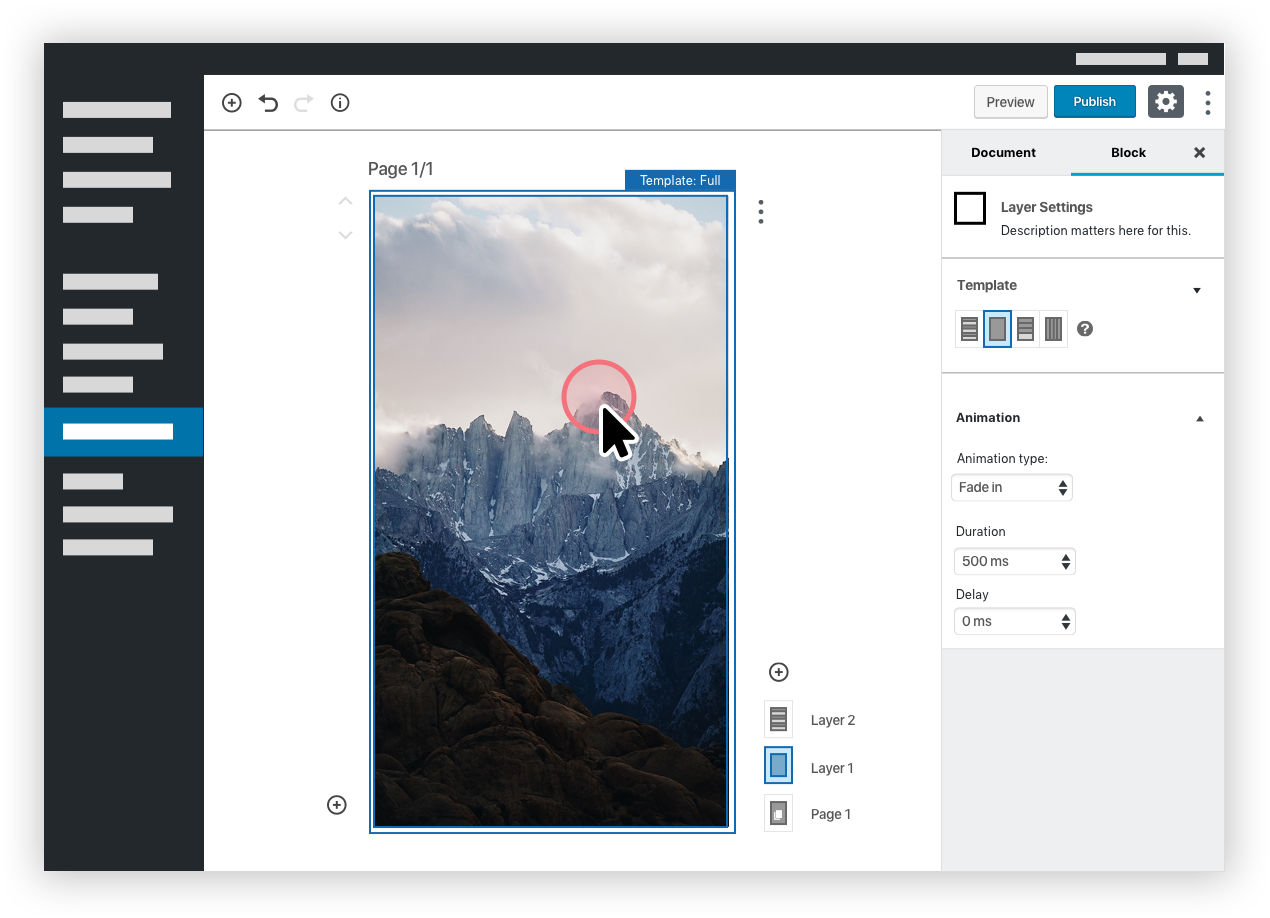Add a new layer above the layer list
1270x918 pixels.
coord(778,671)
